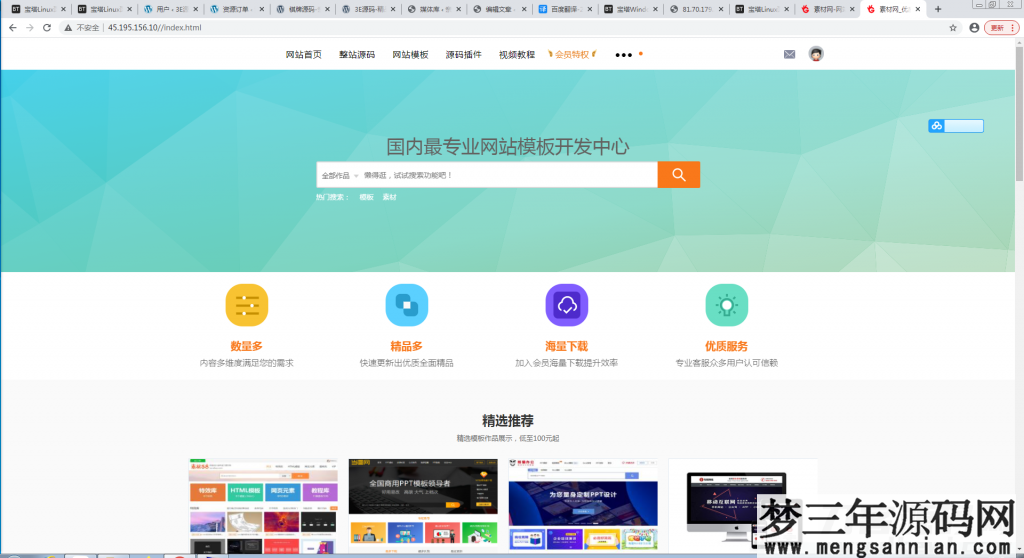Open the 视频教程 menu item

(x=517, y=55)
